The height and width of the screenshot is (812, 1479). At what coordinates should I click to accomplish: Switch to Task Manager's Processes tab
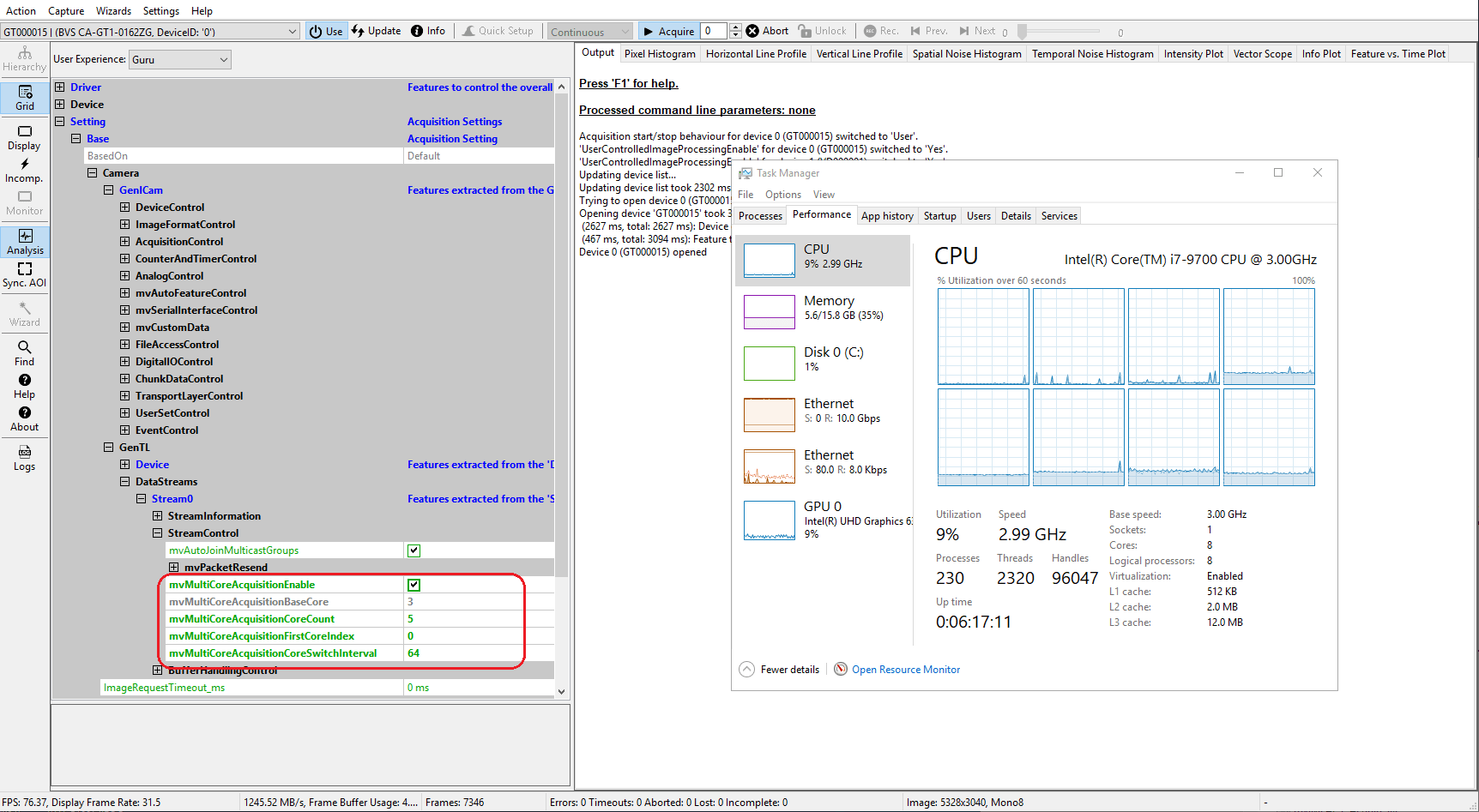pyautogui.click(x=758, y=215)
